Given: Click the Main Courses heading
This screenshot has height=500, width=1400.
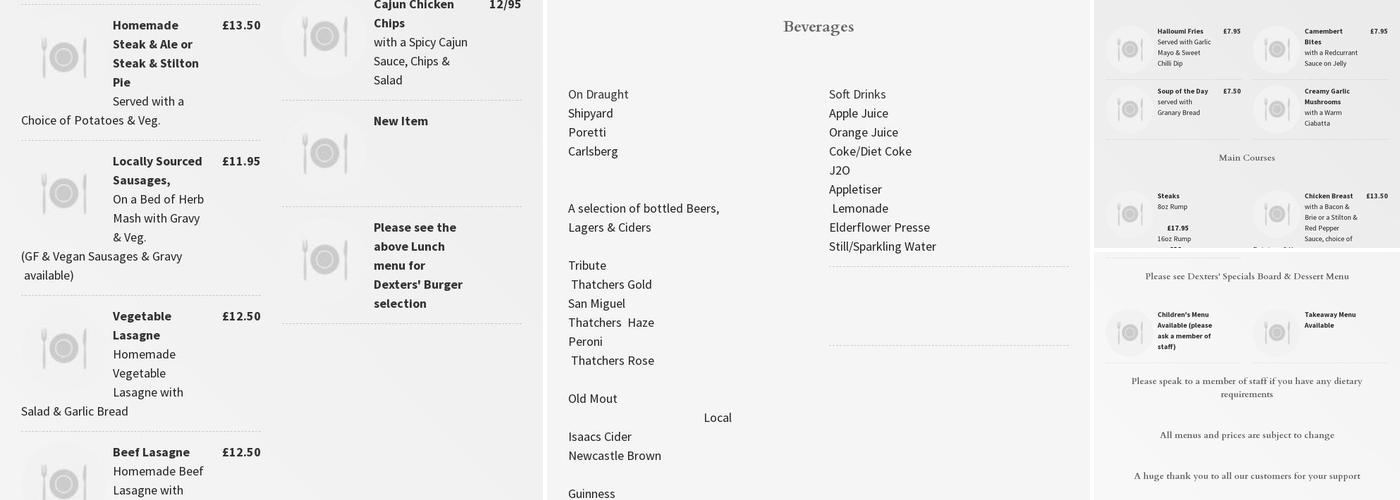Looking at the screenshot, I should (1246, 158).
